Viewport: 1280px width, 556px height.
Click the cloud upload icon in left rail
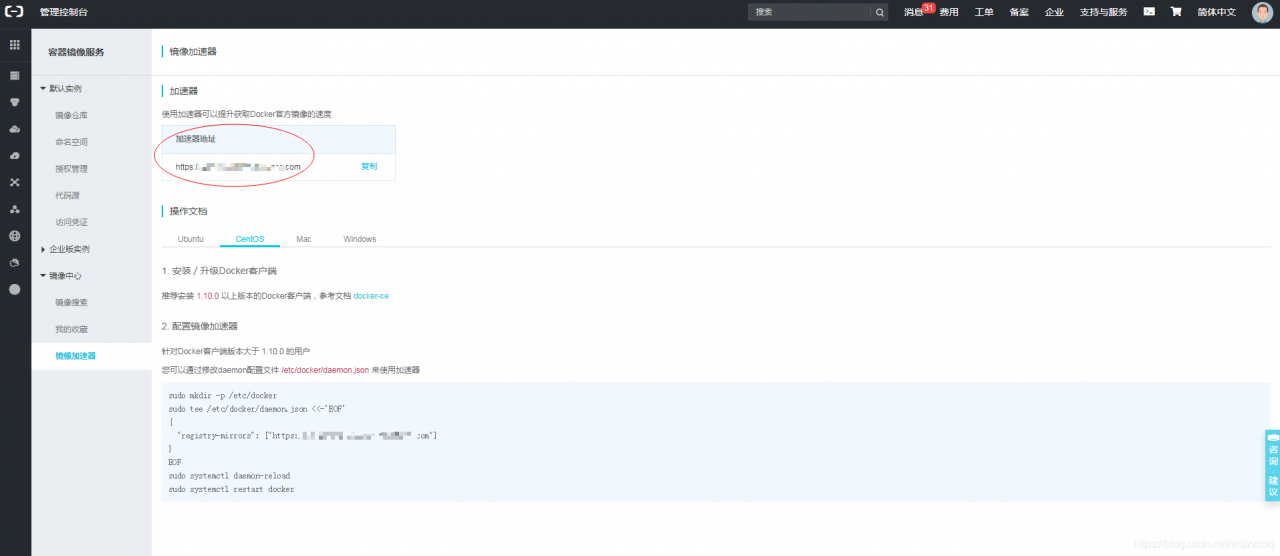[x=15, y=156]
